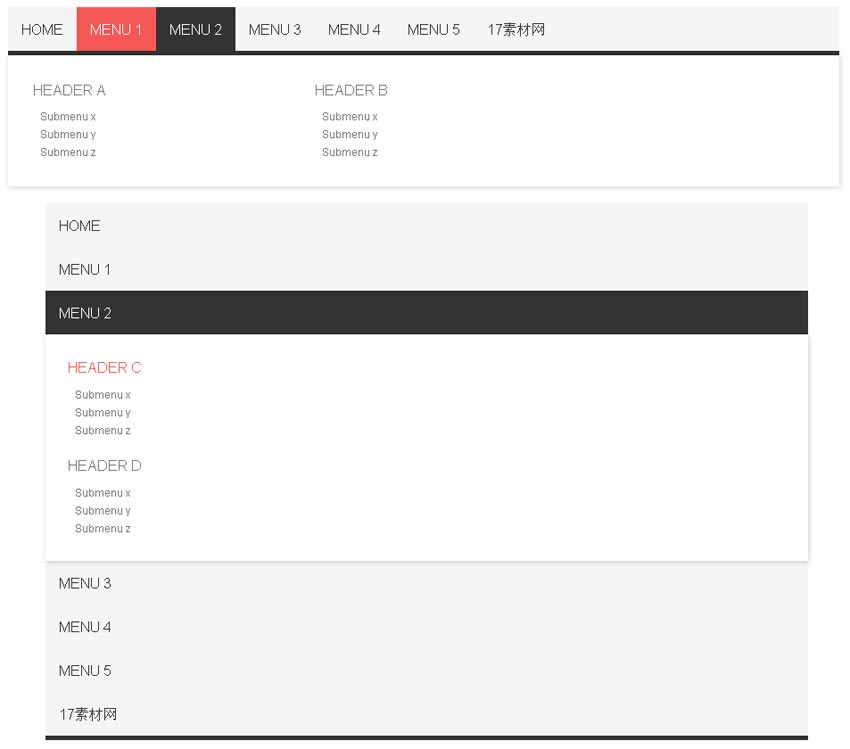
Task: Open Submenu x under HEADER B
Action: point(350,117)
